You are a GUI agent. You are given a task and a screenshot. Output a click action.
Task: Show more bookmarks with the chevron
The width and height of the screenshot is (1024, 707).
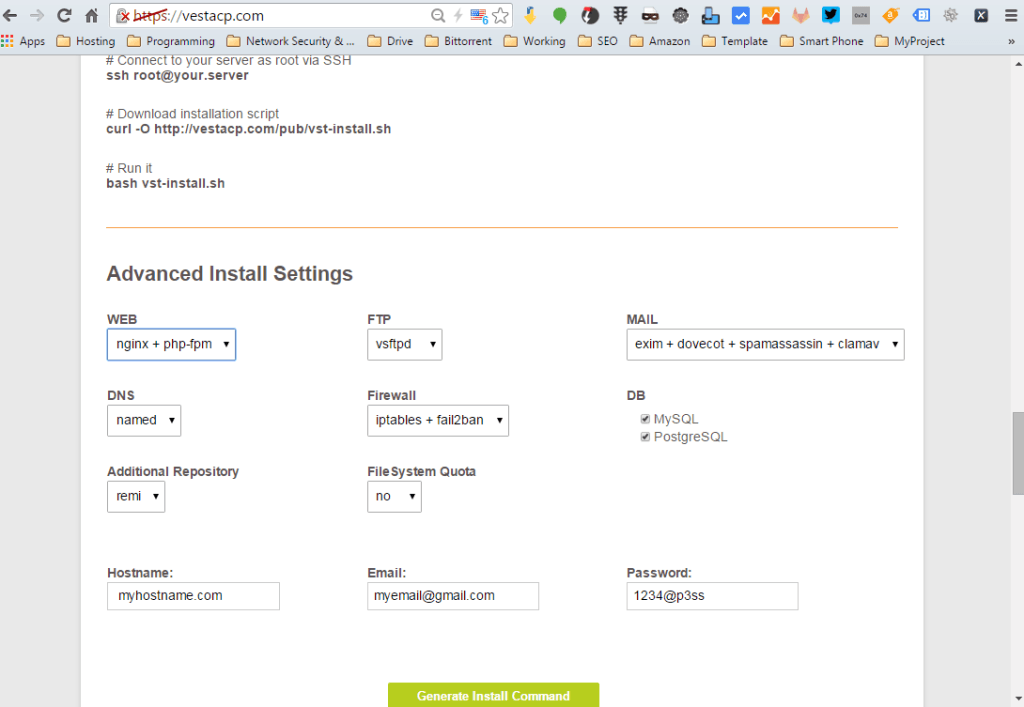pyautogui.click(x=1011, y=41)
